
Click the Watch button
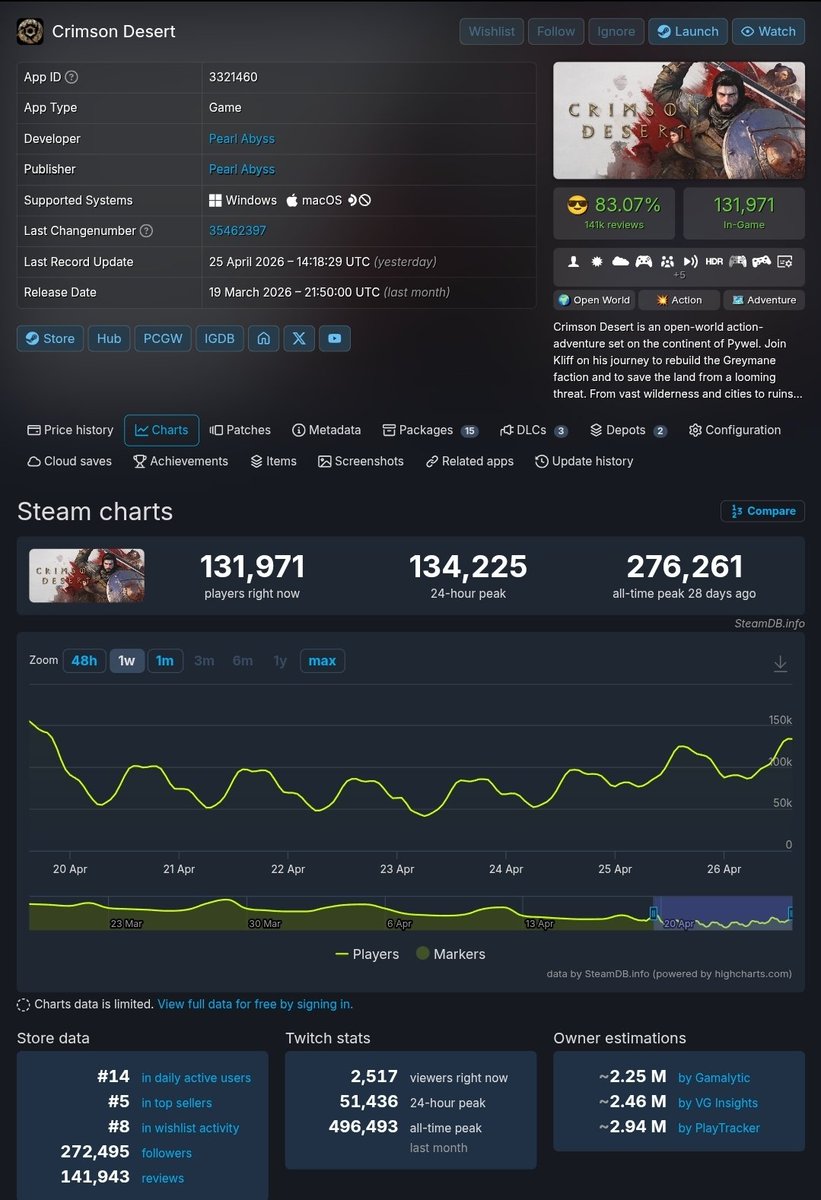769,31
